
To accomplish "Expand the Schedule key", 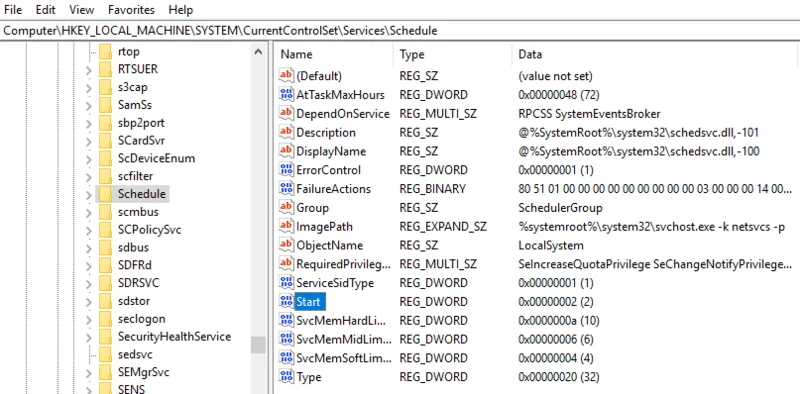I will (89, 194).
